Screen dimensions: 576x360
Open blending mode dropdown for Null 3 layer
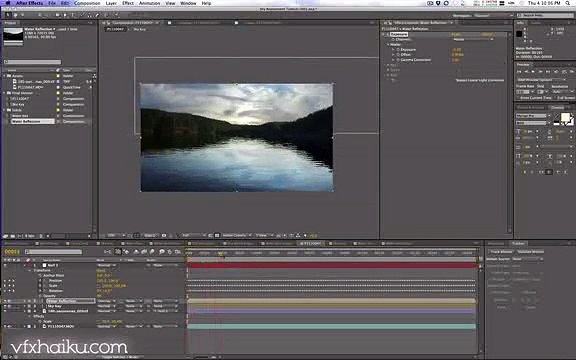106,265
